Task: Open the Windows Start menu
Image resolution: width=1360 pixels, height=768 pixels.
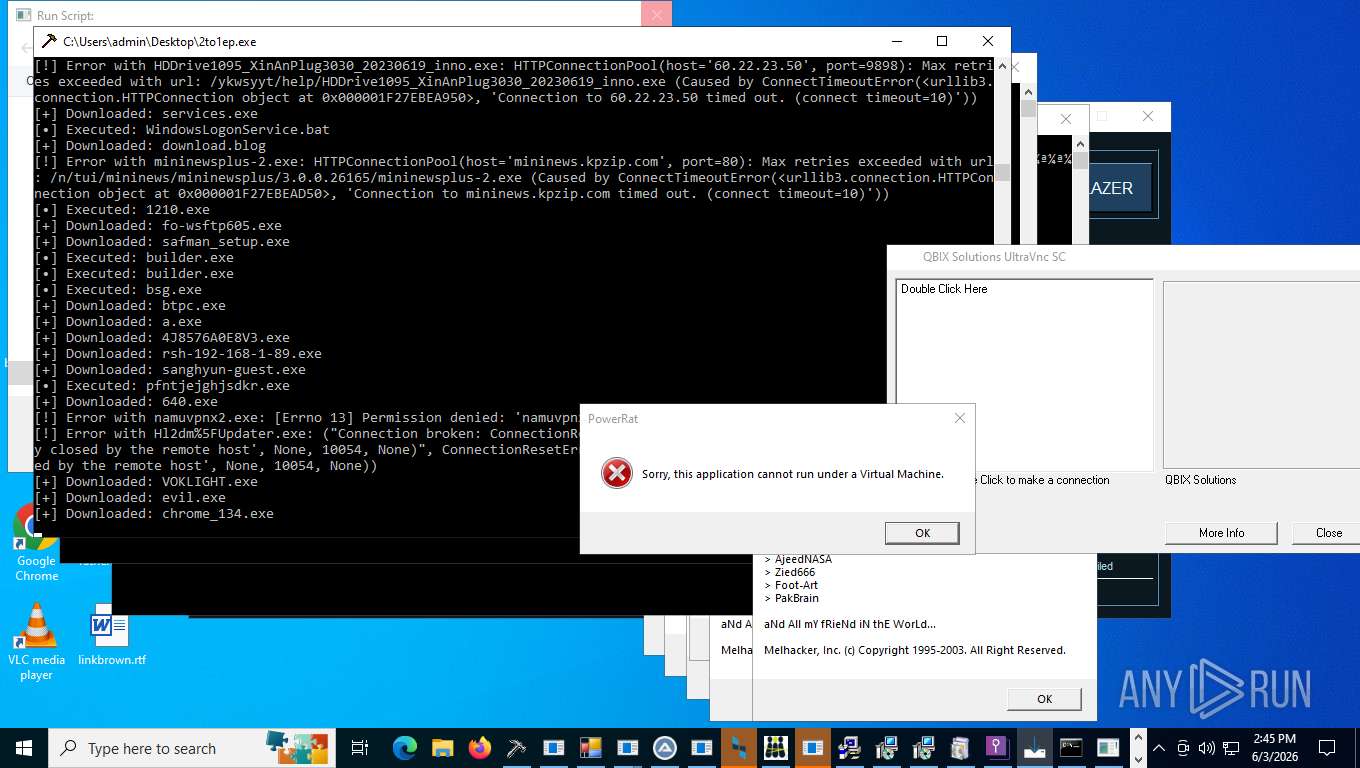Action: tap(23, 748)
